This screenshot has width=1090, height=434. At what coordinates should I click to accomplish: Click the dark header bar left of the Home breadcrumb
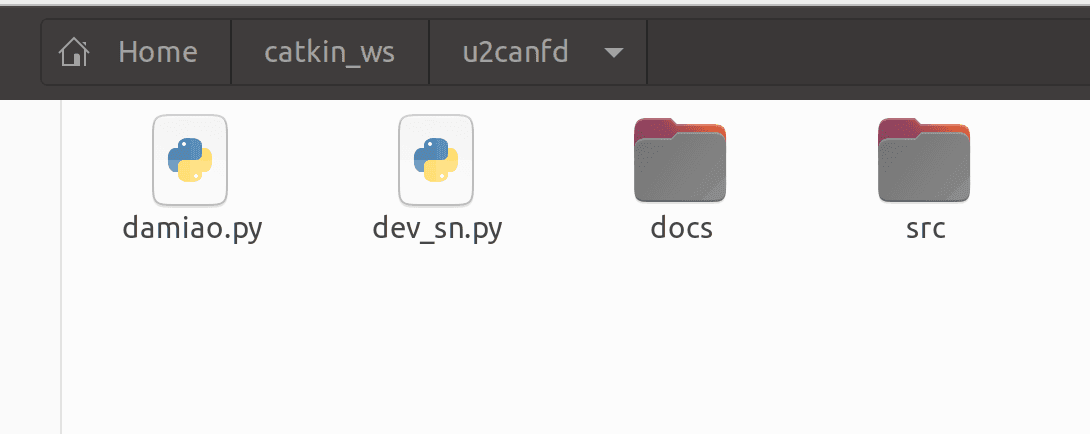(19, 52)
